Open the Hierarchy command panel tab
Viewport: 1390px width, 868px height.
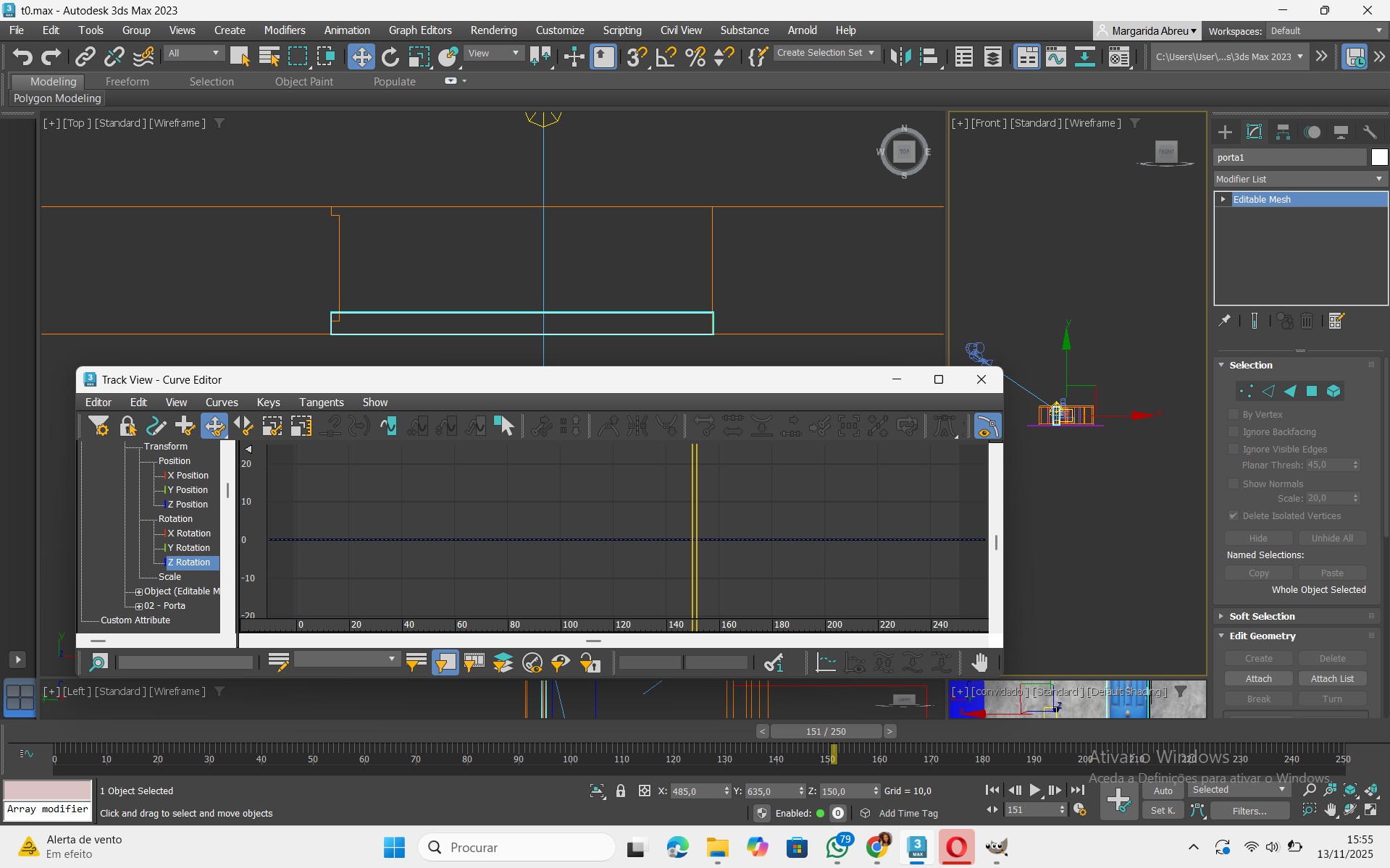pyautogui.click(x=1283, y=132)
